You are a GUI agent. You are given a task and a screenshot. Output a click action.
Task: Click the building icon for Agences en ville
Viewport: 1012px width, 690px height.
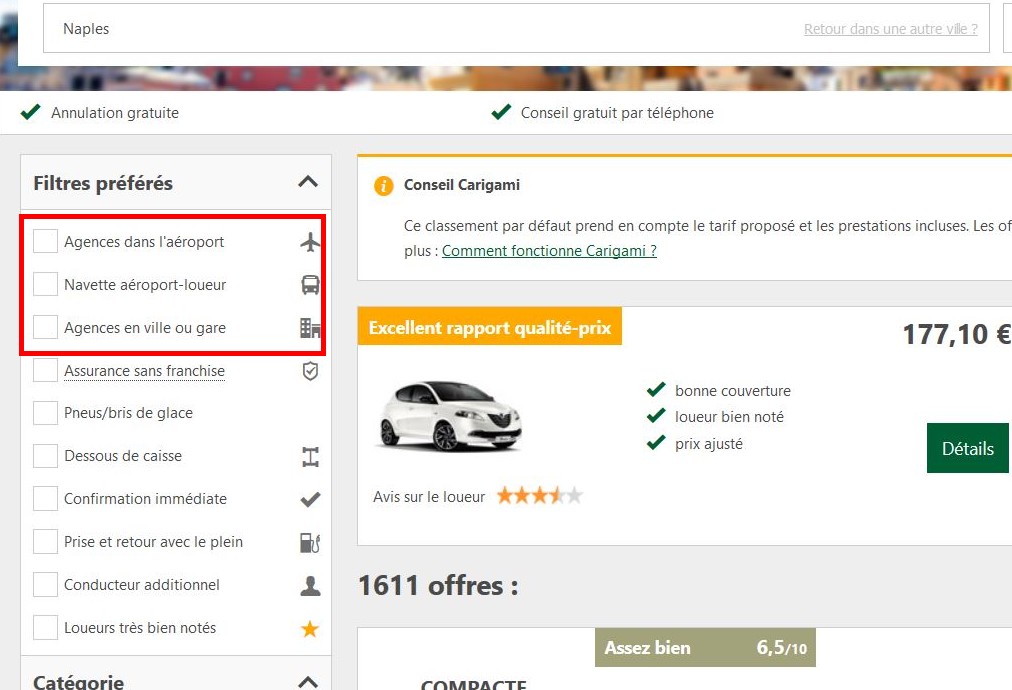(310, 328)
